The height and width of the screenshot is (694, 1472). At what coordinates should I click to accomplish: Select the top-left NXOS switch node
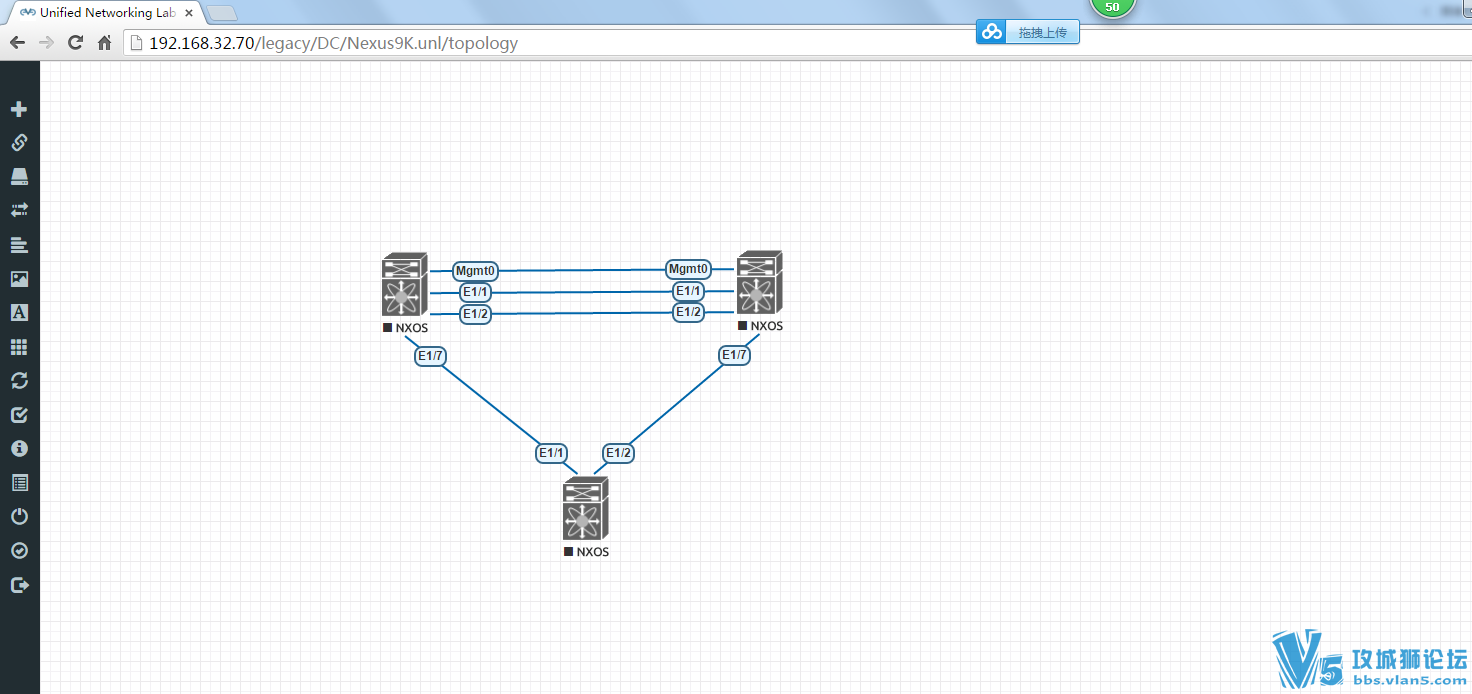pyautogui.click(x=404, y=286)
